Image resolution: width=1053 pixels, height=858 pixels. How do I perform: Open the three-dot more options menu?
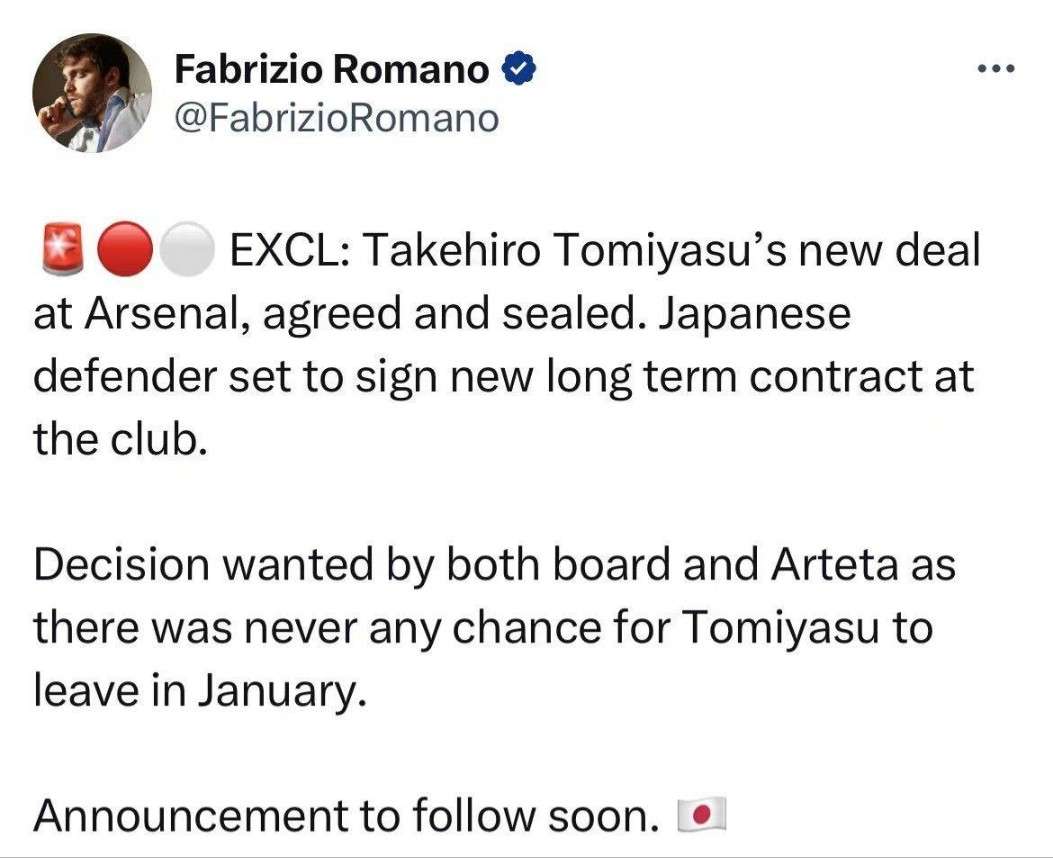(994, 69)
